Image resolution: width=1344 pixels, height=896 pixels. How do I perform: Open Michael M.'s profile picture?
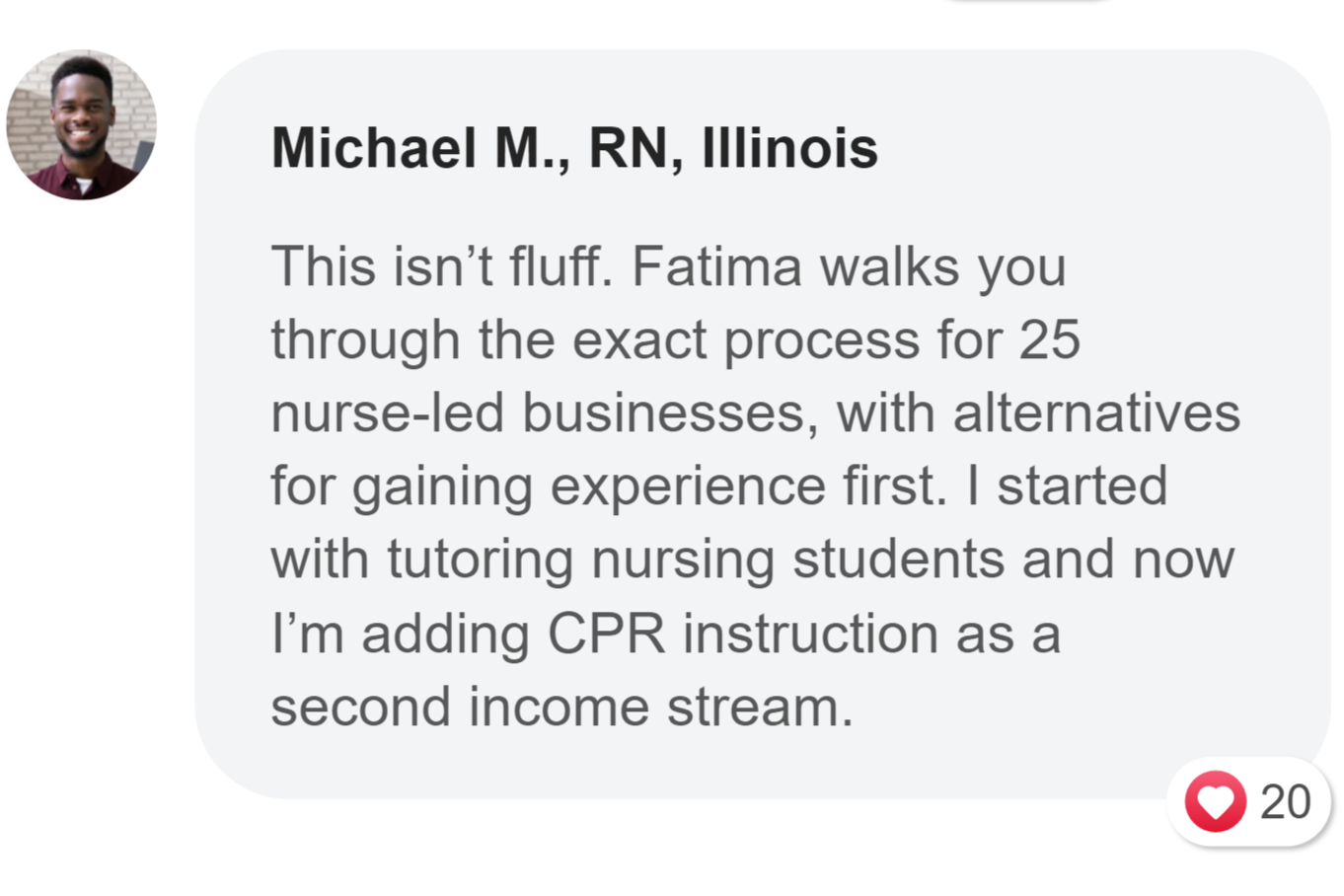[x=81, y=125]
